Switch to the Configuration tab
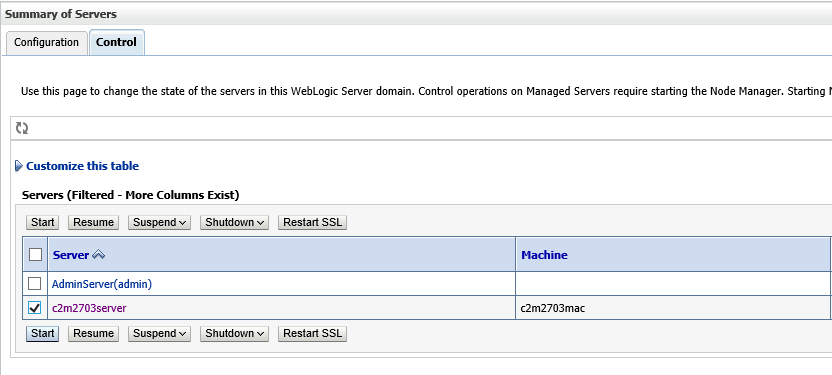The image size is (832, 375). click(x=46, y=42)
